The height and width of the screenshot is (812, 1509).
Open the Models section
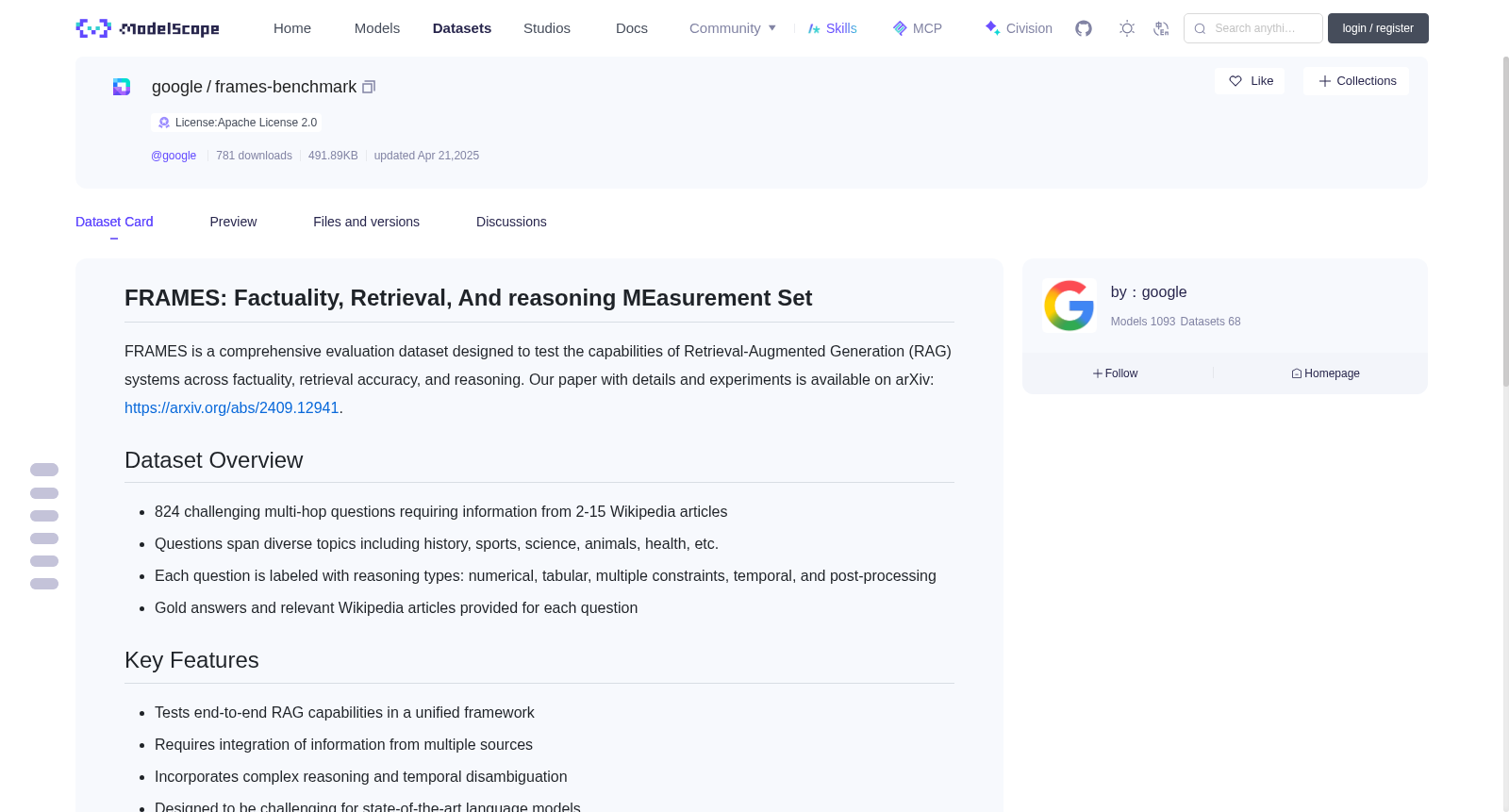(377, 28)
